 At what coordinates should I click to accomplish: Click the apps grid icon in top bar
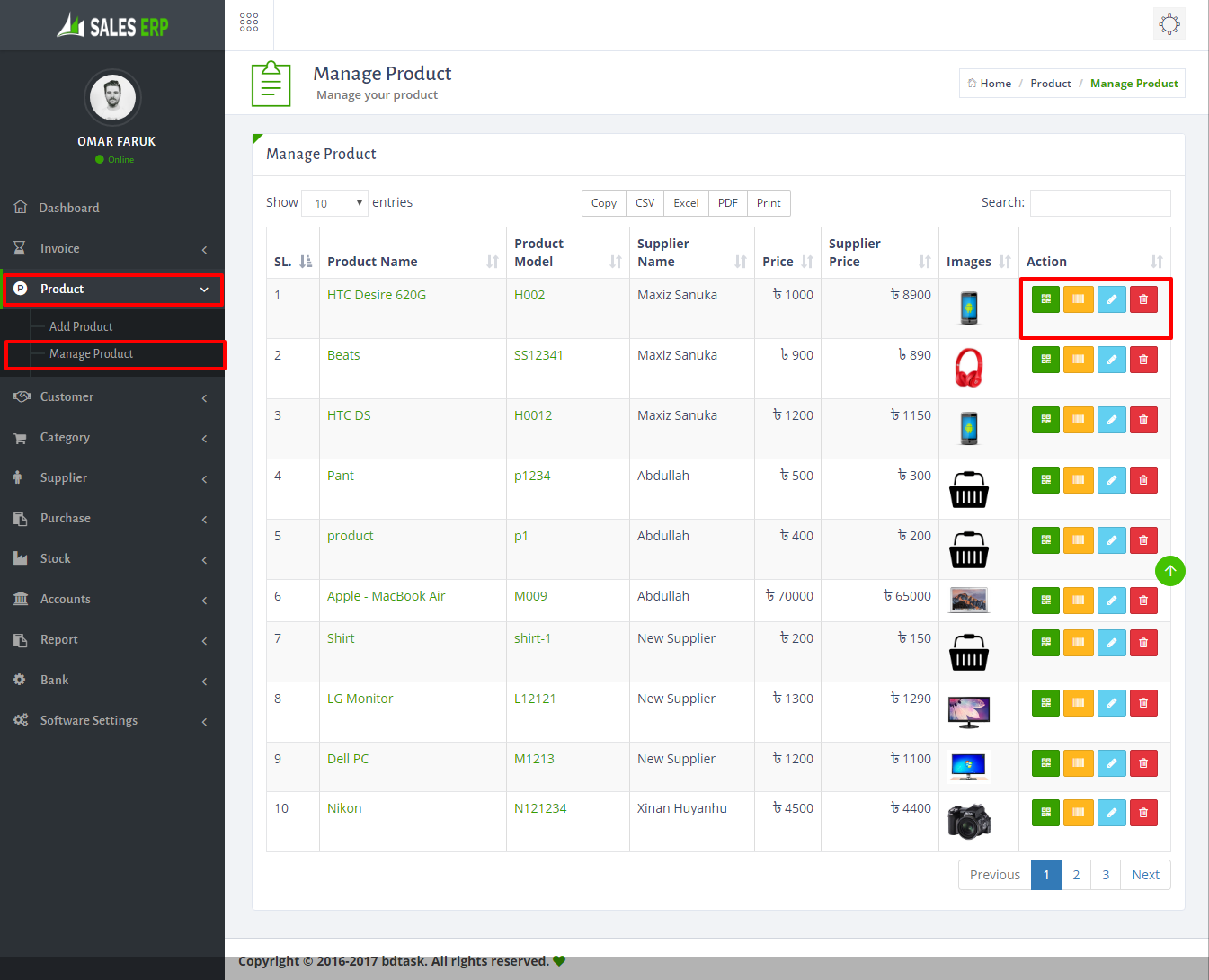coord(249,22)
